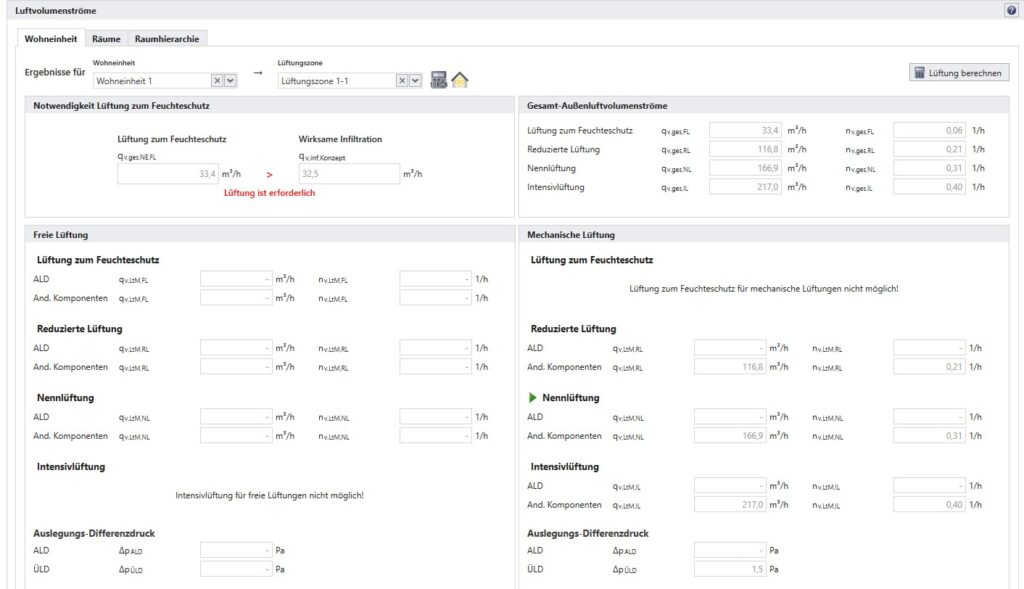The width and height of the screenshot is (1024, 589).
Task: Select the ÜLD differential pressure 1,5 field
Action: point(731,569)
